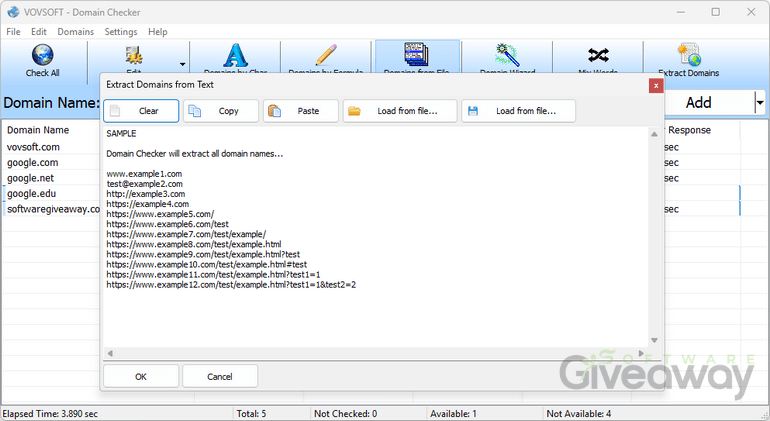Click the text area's vertical scrollbar down arrow
Image resolution: width=770 pixels, height=421 pixels.
655,341
